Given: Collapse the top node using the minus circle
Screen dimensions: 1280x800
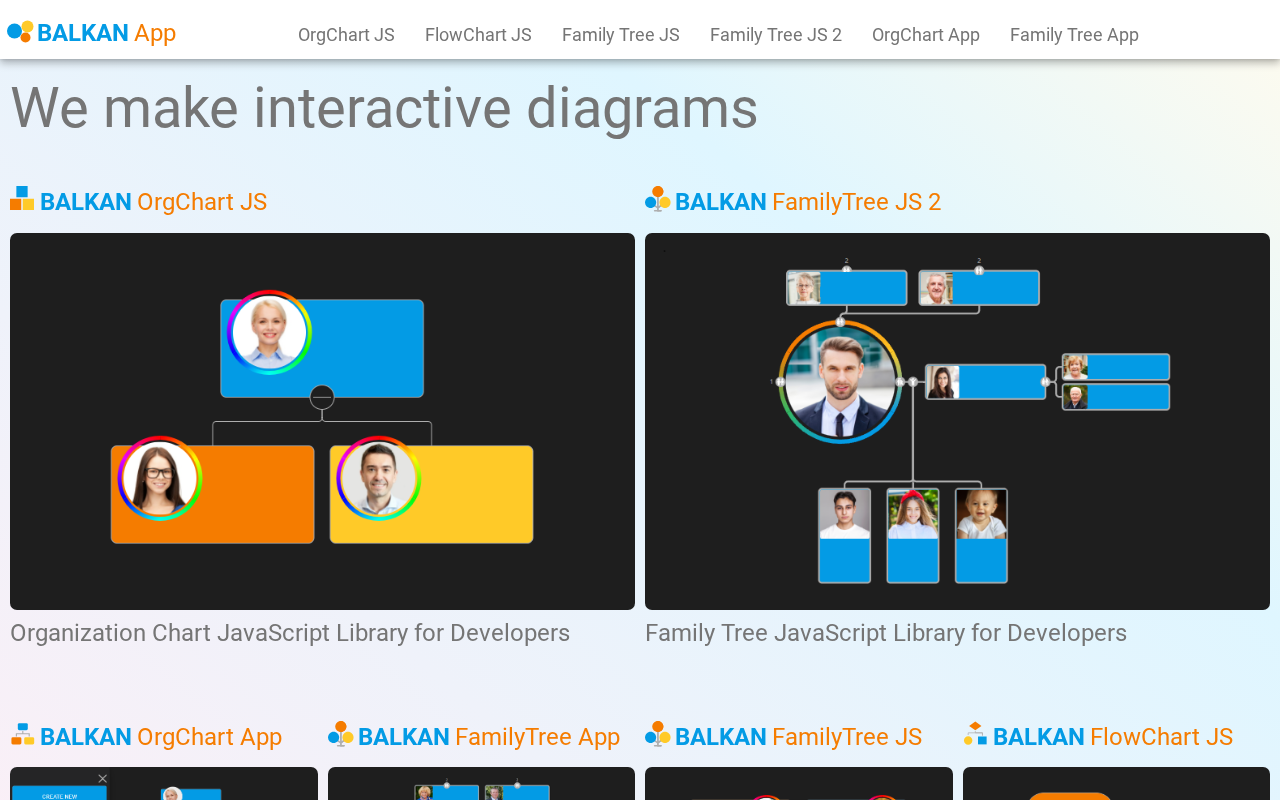Looking at the screenshot, I should click(322, 397).
